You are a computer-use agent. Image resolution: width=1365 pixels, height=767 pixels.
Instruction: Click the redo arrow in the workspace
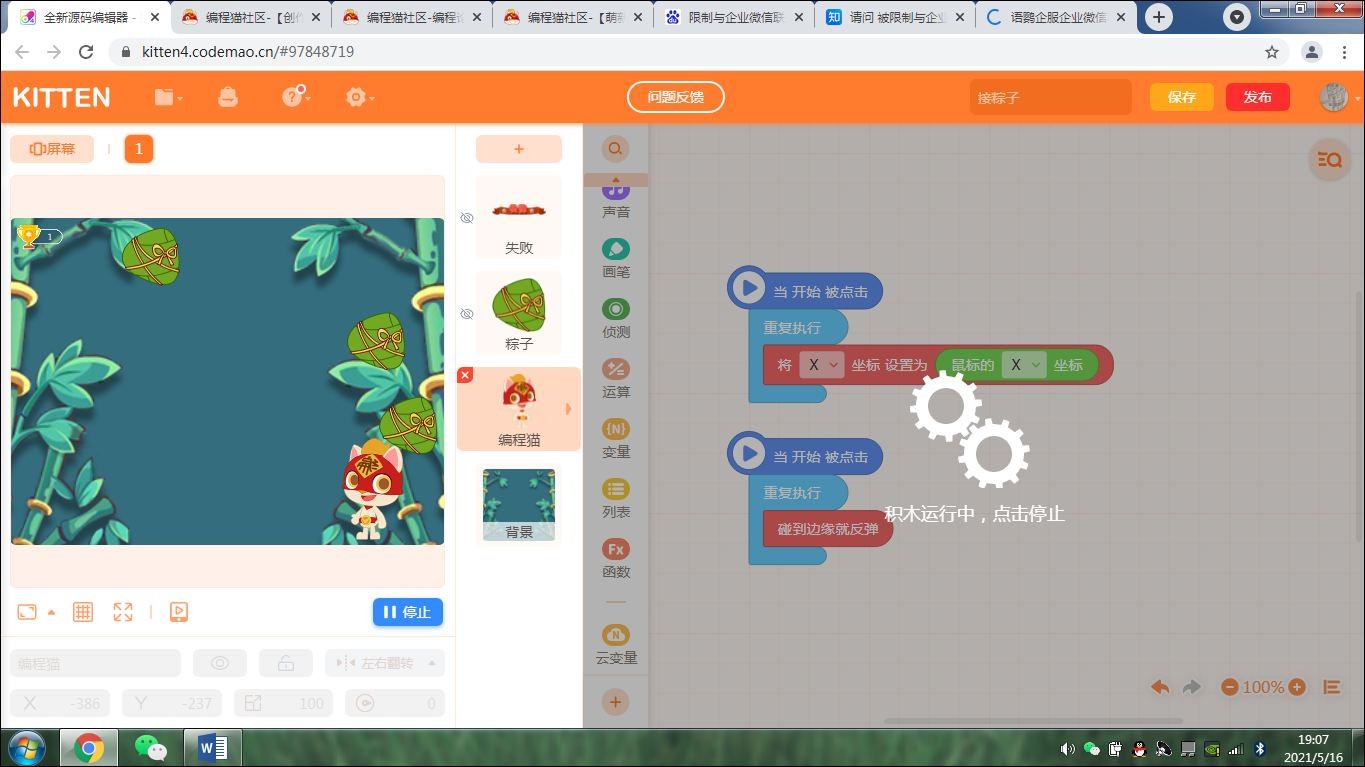tap(1192, 687)
